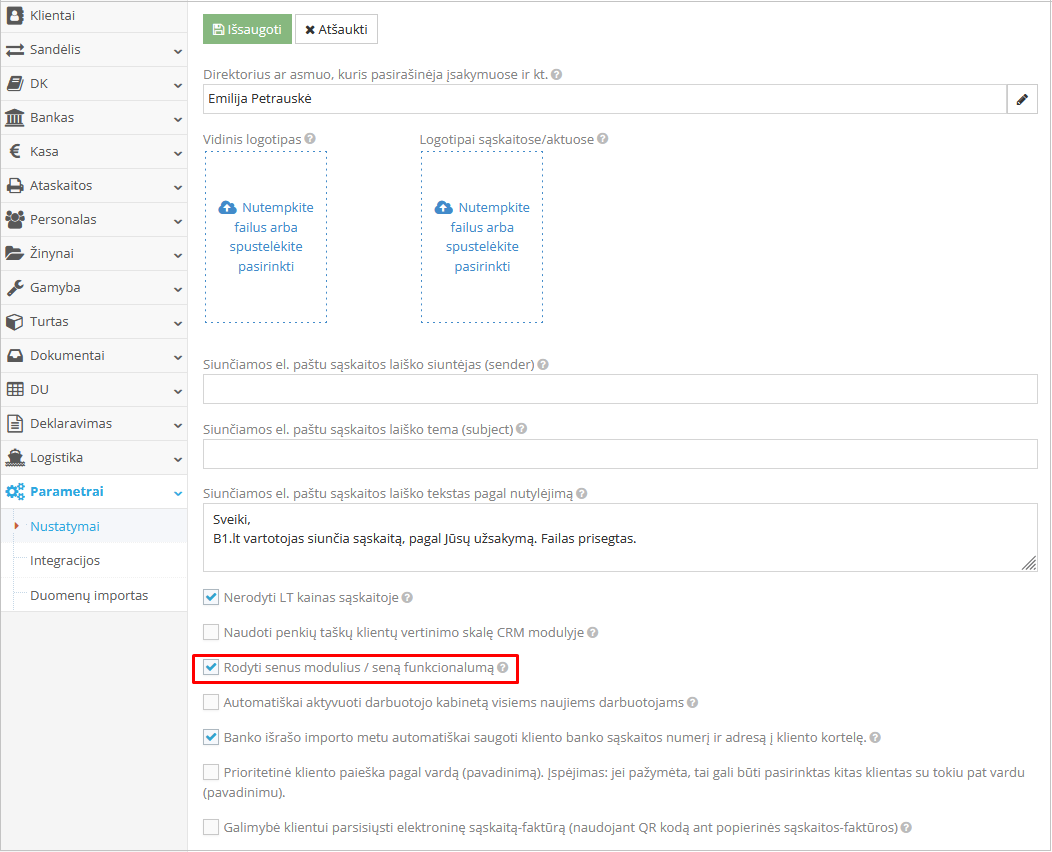This screenshot has width=1052, height=852.
Task: Open Integracijos submenu item
Action: tap(65, 561)
